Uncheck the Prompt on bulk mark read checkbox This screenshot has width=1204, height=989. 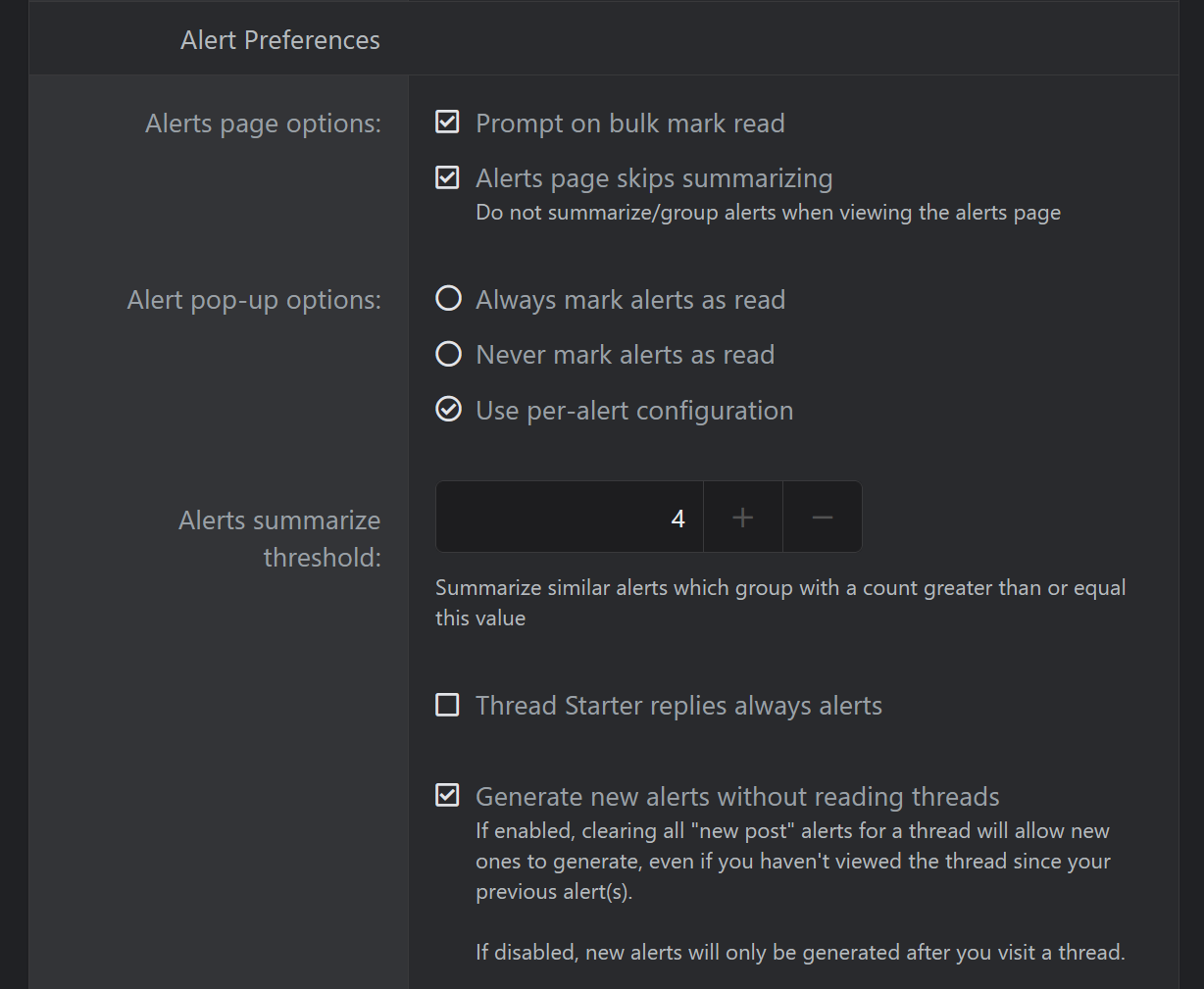click(x=447, y=123)
